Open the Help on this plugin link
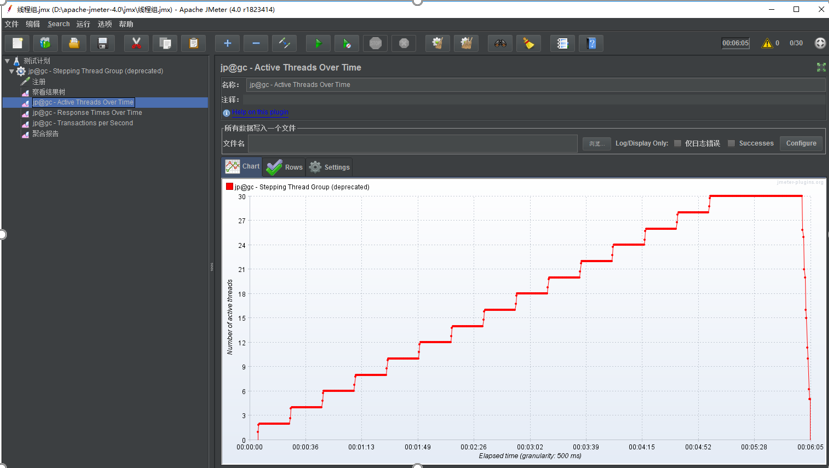This screenshot has height=468, width=829. [x=260, y=112]
